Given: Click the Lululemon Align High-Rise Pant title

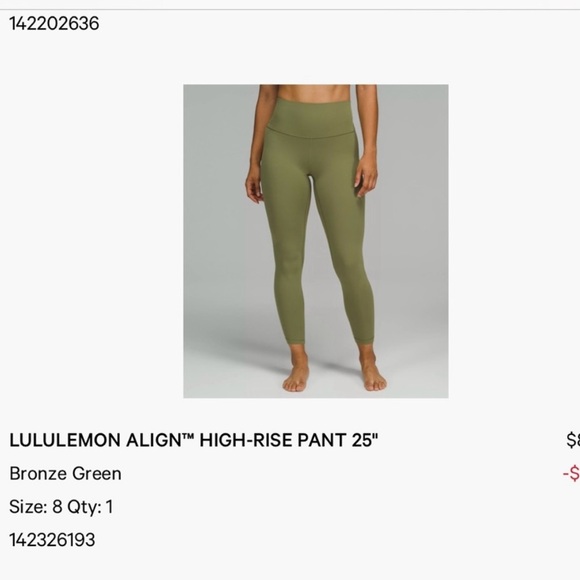Looking at the screenshot, I should [x=194, y=440].
